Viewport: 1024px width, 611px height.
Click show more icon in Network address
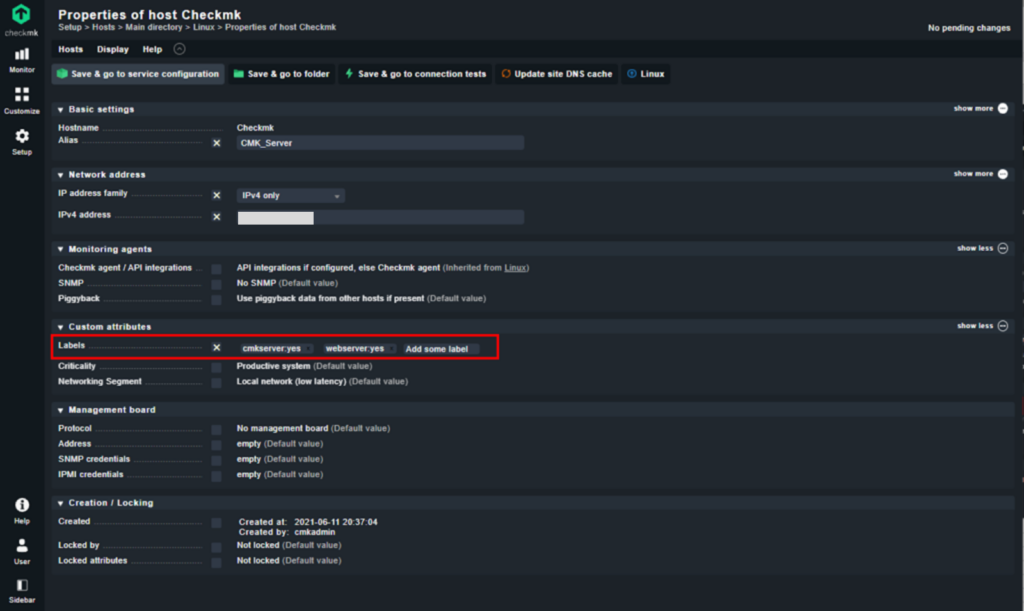point(1003,174)
